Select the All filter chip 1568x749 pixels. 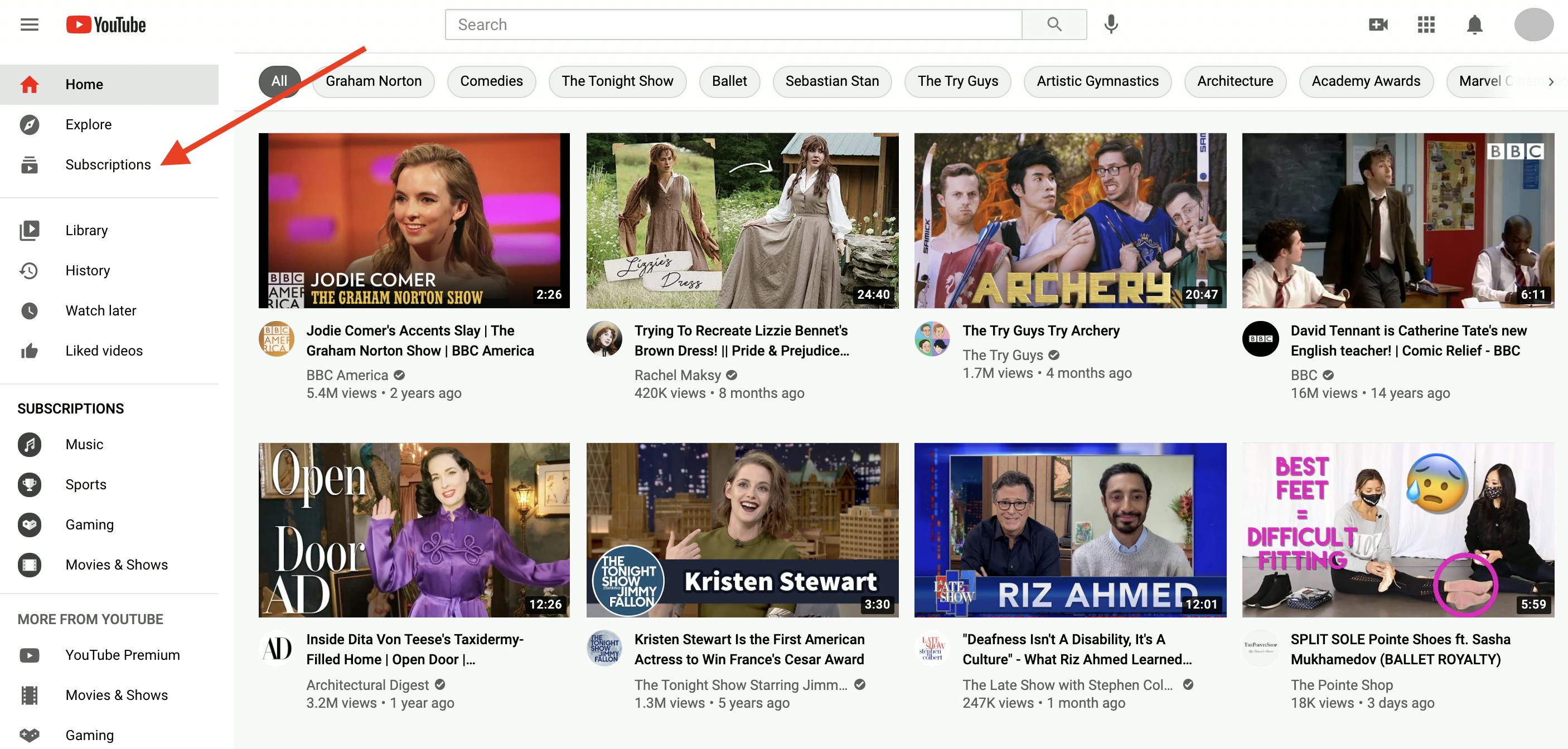coord(279,81)
